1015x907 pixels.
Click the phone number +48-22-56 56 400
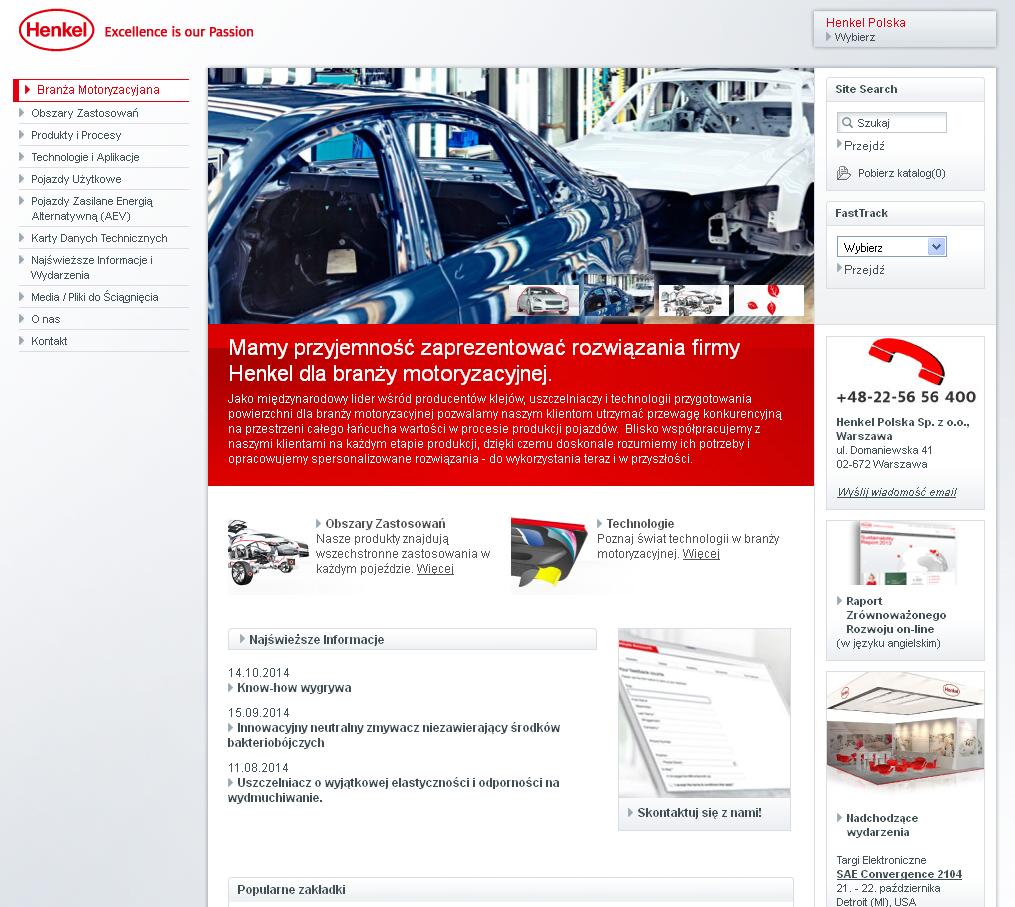pos(906,397)
